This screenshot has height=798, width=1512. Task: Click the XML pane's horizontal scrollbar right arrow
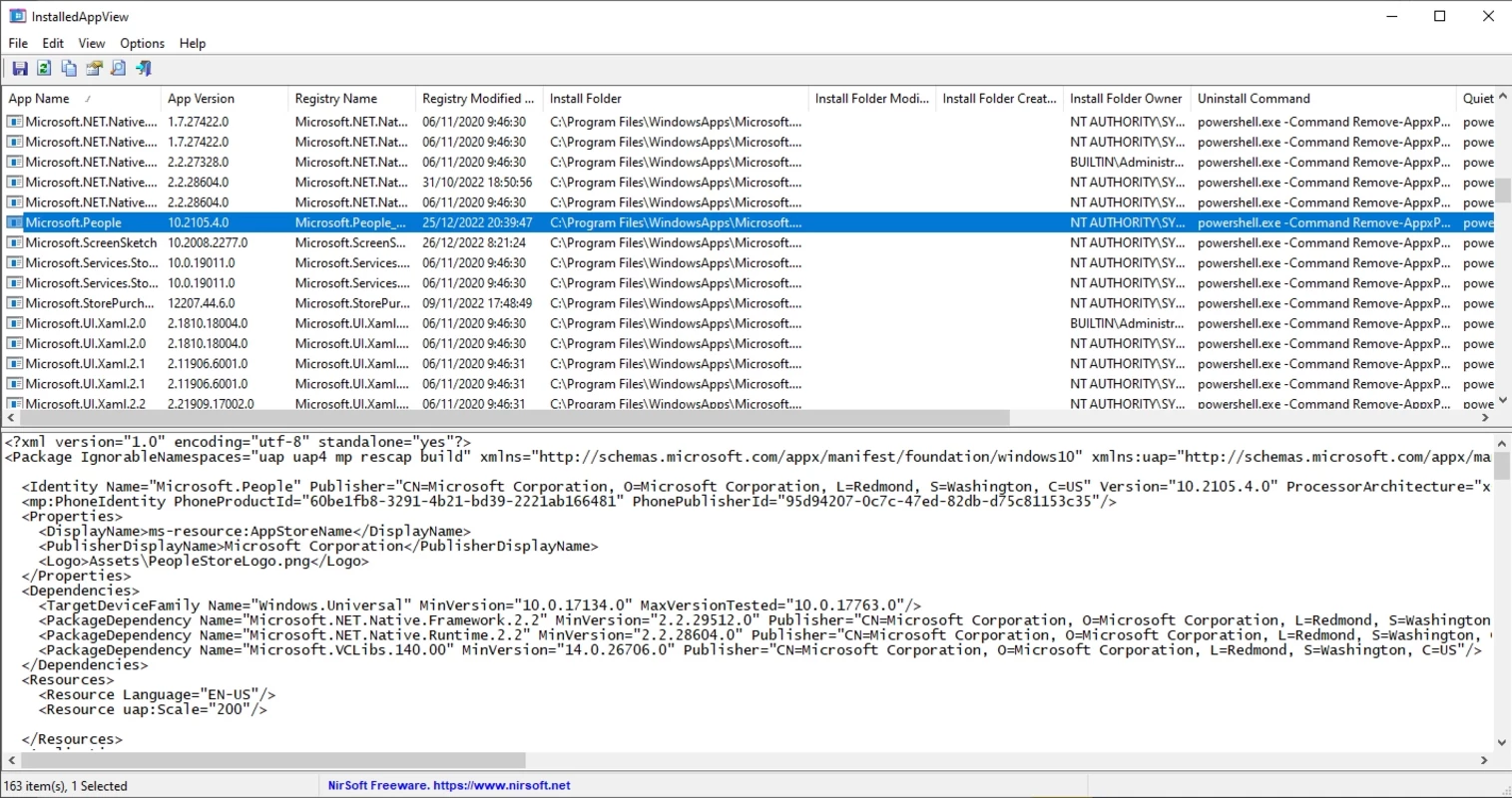[1484, 760]
